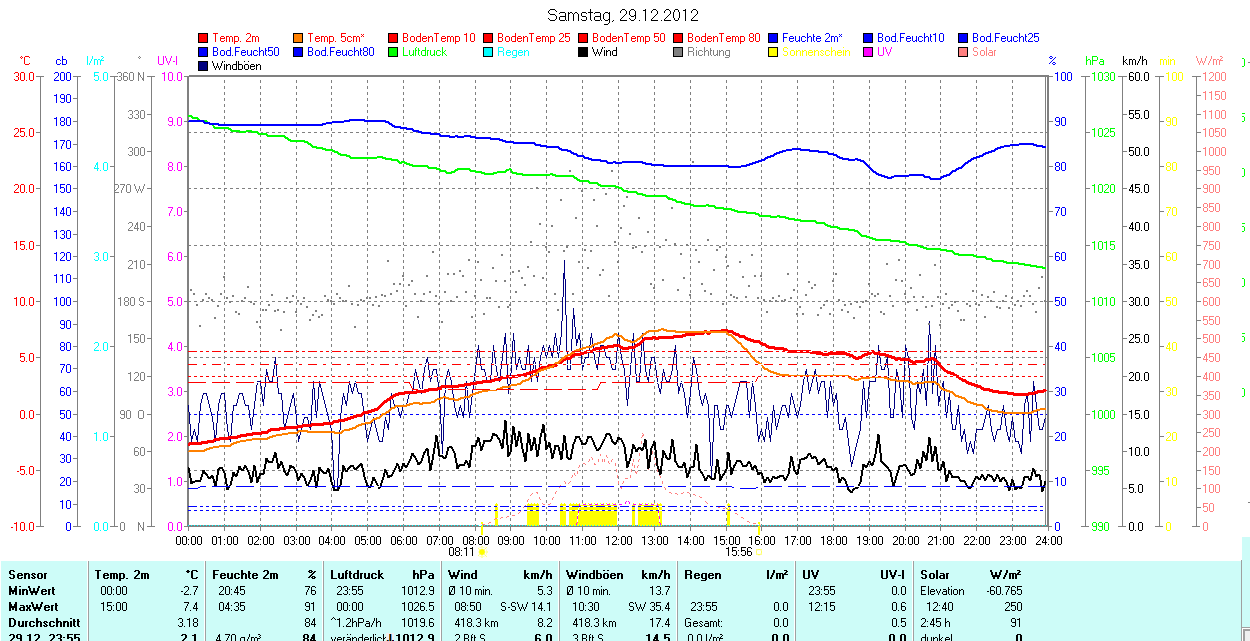Click the orange Temp. 5cm legend square

[299, 38]
